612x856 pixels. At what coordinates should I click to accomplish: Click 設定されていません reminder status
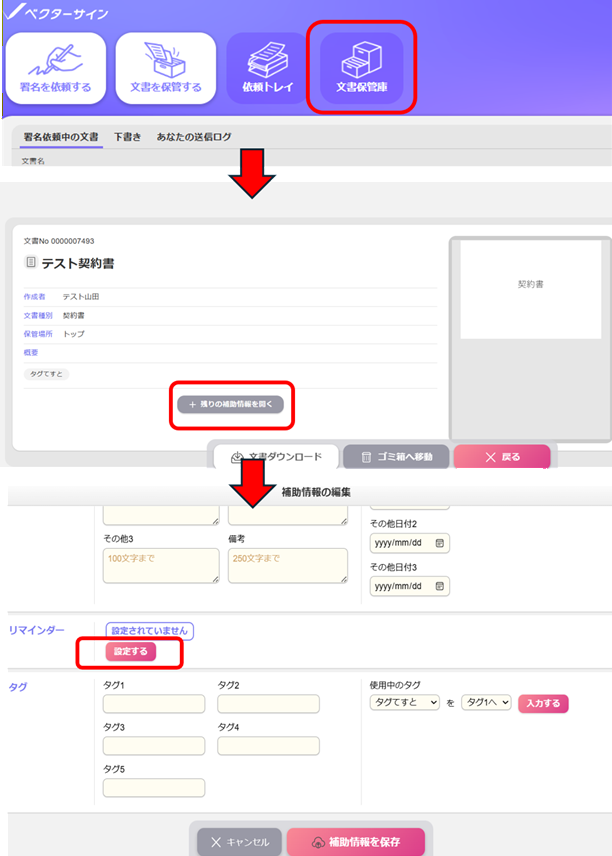tap(150, 631)
